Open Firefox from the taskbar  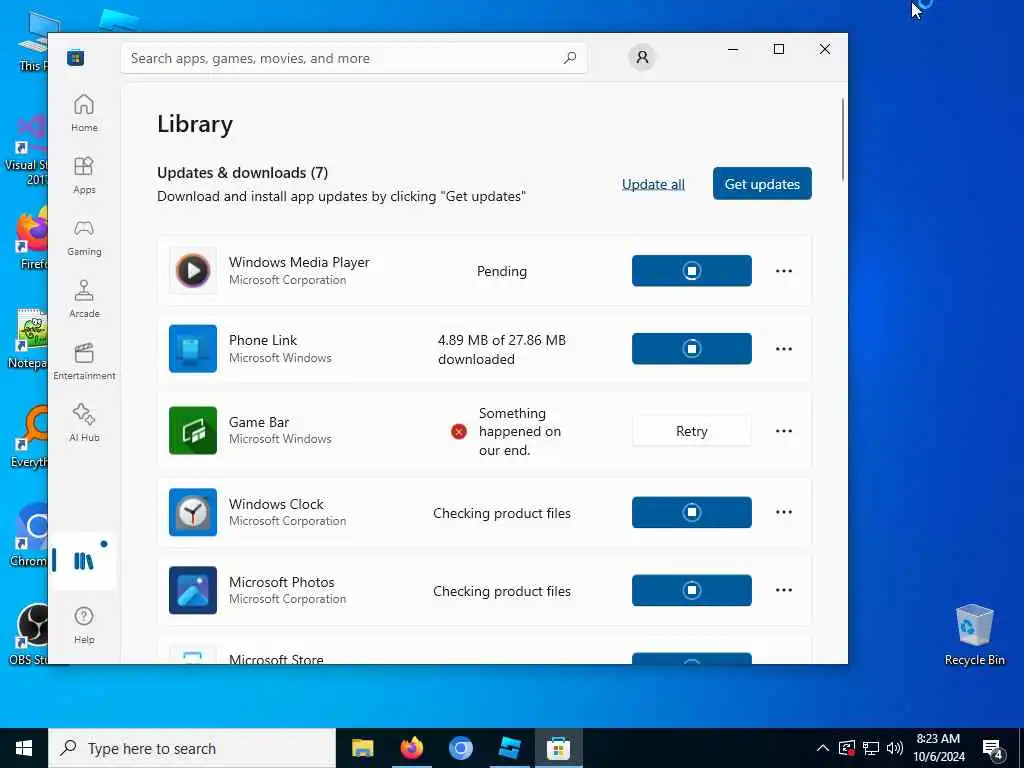click(411, 748)
